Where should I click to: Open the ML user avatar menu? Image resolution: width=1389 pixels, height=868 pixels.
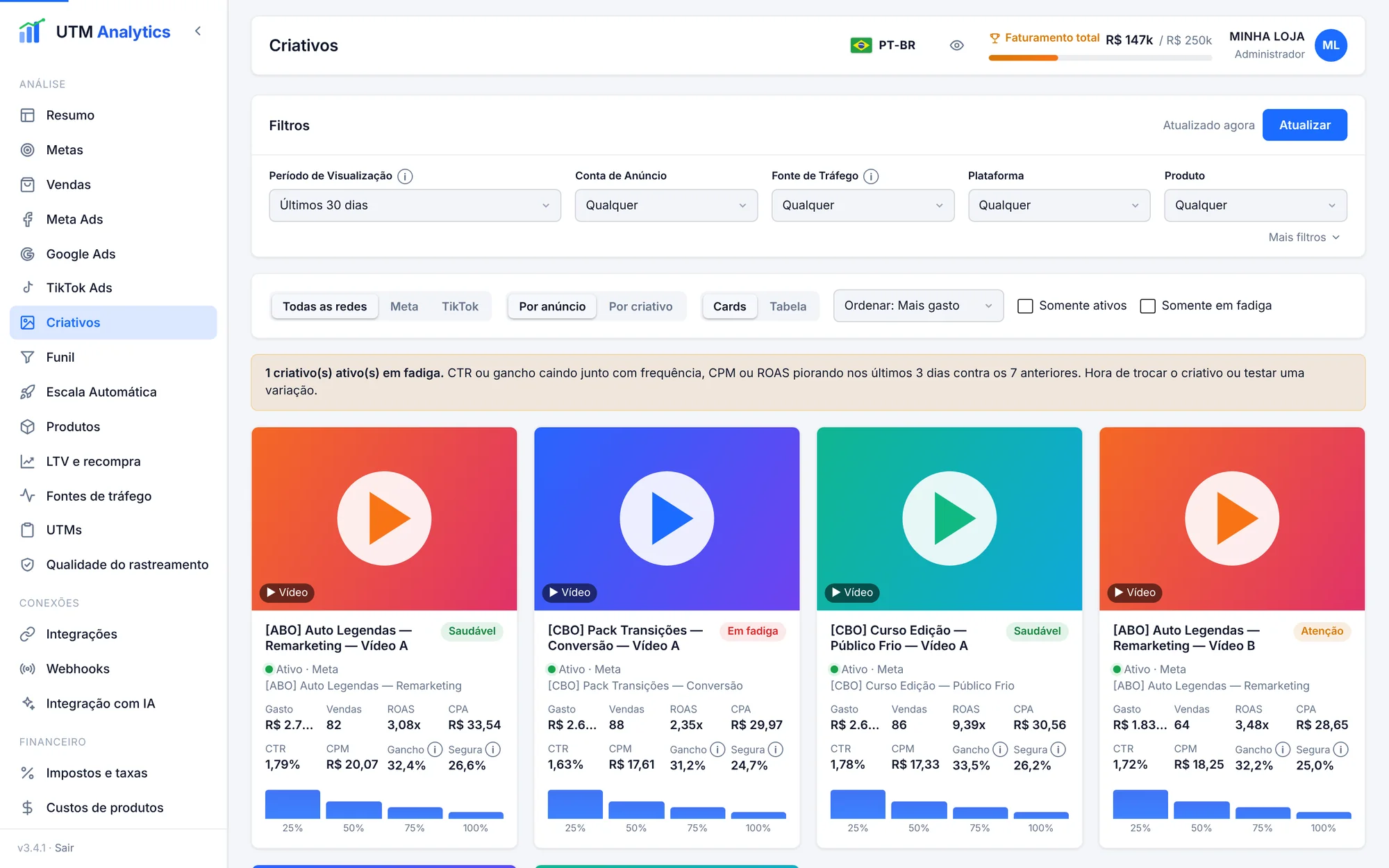(x=1331, y=45)
